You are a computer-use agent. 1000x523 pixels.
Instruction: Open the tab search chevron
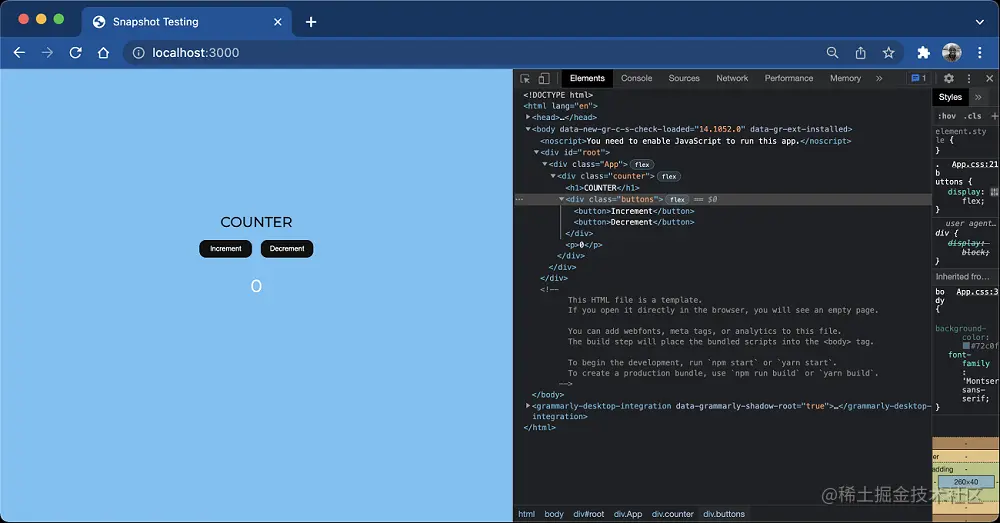(980, 22)
